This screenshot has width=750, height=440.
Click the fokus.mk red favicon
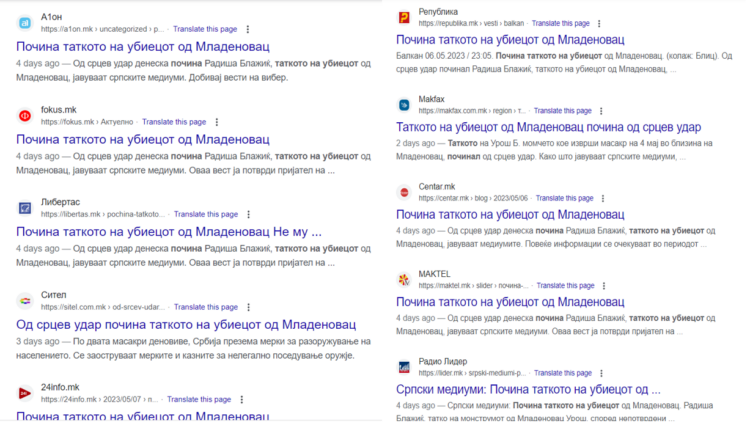[24, 116]
